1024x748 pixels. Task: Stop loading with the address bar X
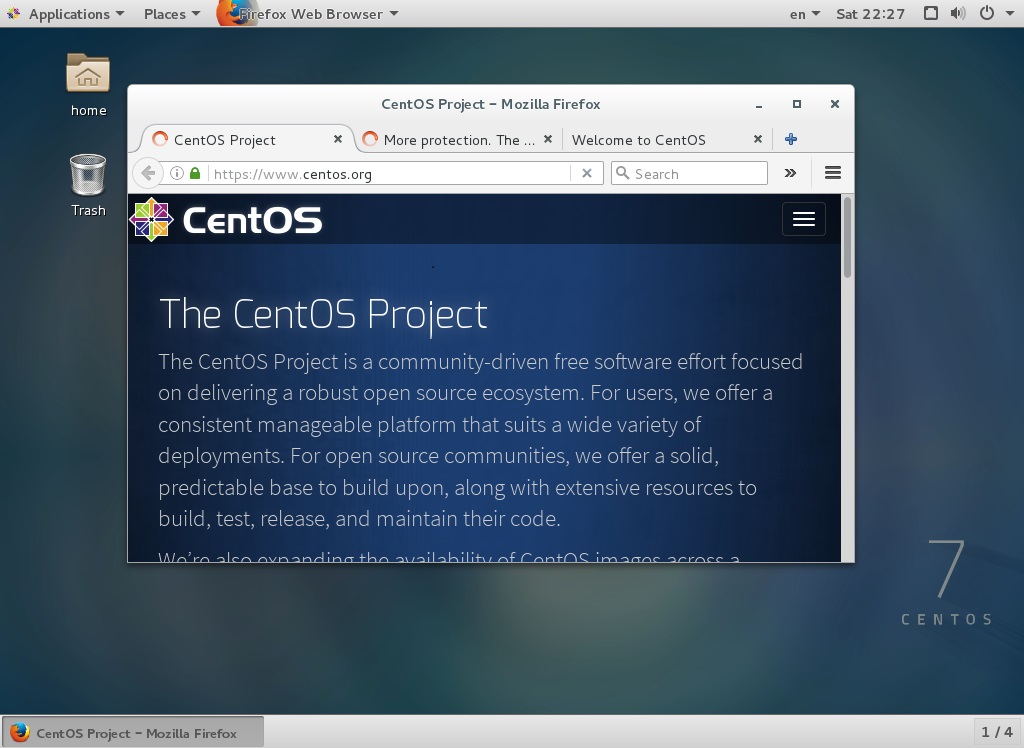click(x=586, y=173)
